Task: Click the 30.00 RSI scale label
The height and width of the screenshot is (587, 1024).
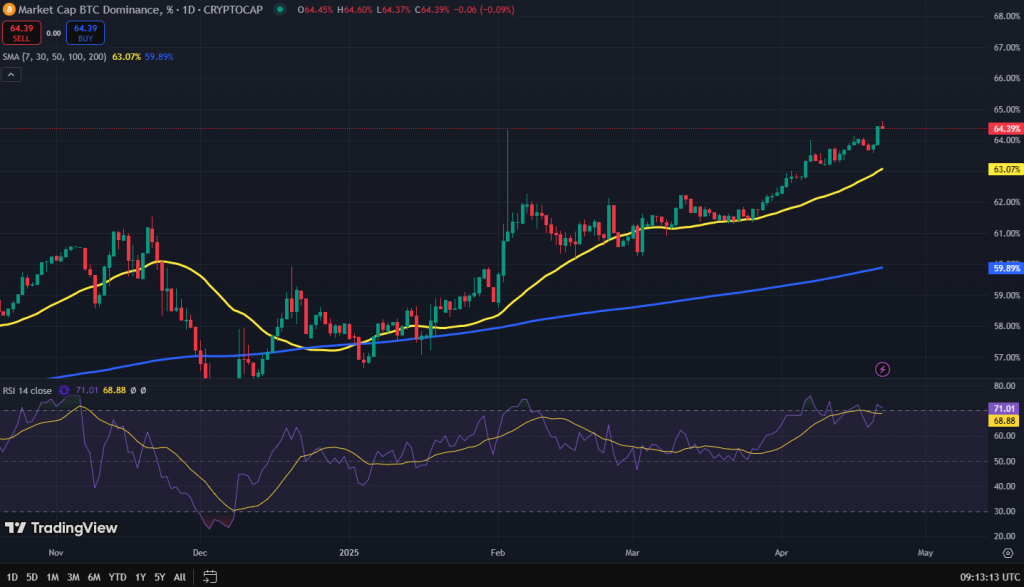Action: 1004,511
